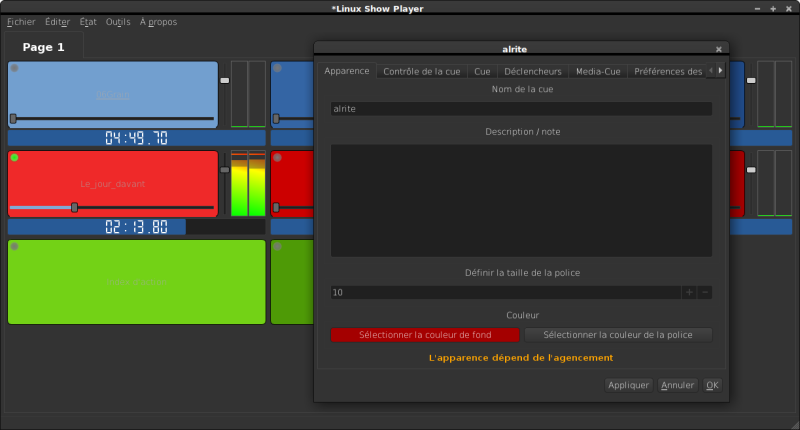Click the empty level meter beside 06Grain
This screenshot has height=430, width=800.
tap(248, 94)
